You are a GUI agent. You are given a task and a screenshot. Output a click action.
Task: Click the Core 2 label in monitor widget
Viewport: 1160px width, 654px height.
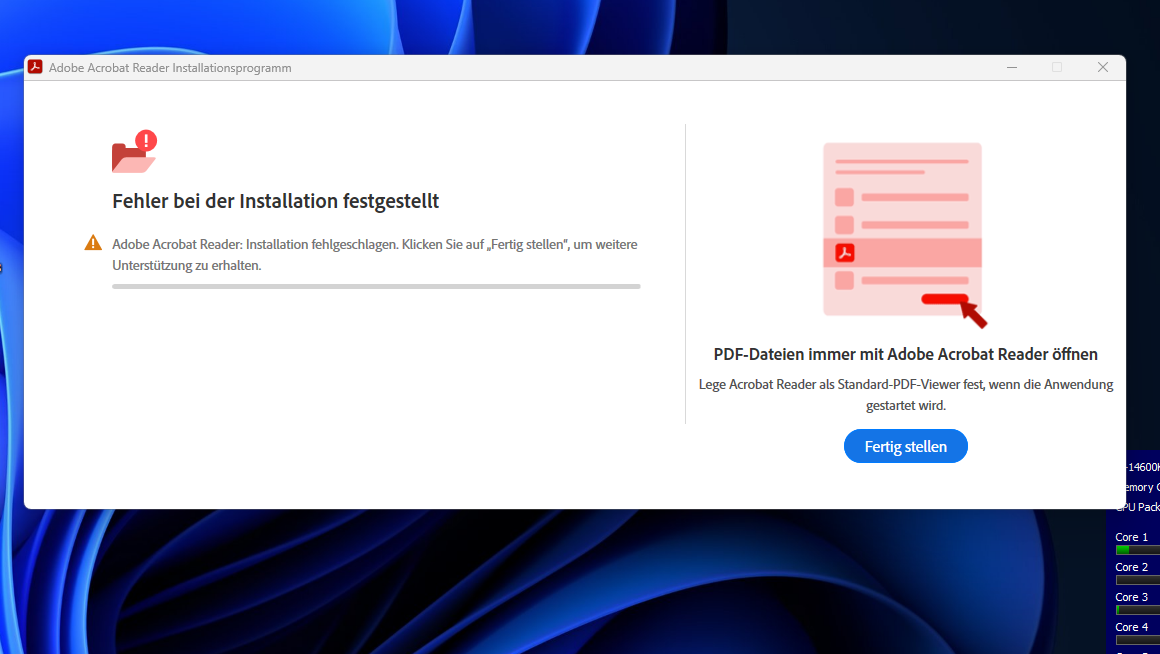[x=1131, y=567]
